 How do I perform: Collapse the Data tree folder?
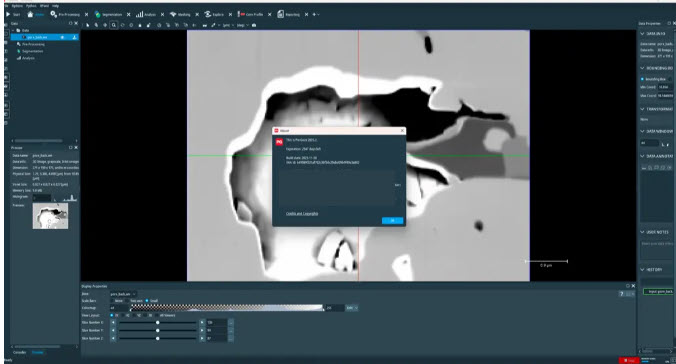click(13, 30)
